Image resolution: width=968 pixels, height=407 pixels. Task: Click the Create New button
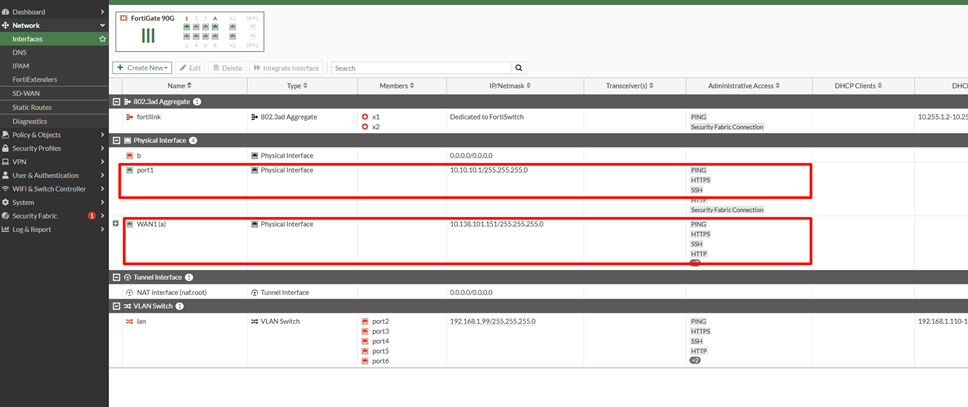142,68
